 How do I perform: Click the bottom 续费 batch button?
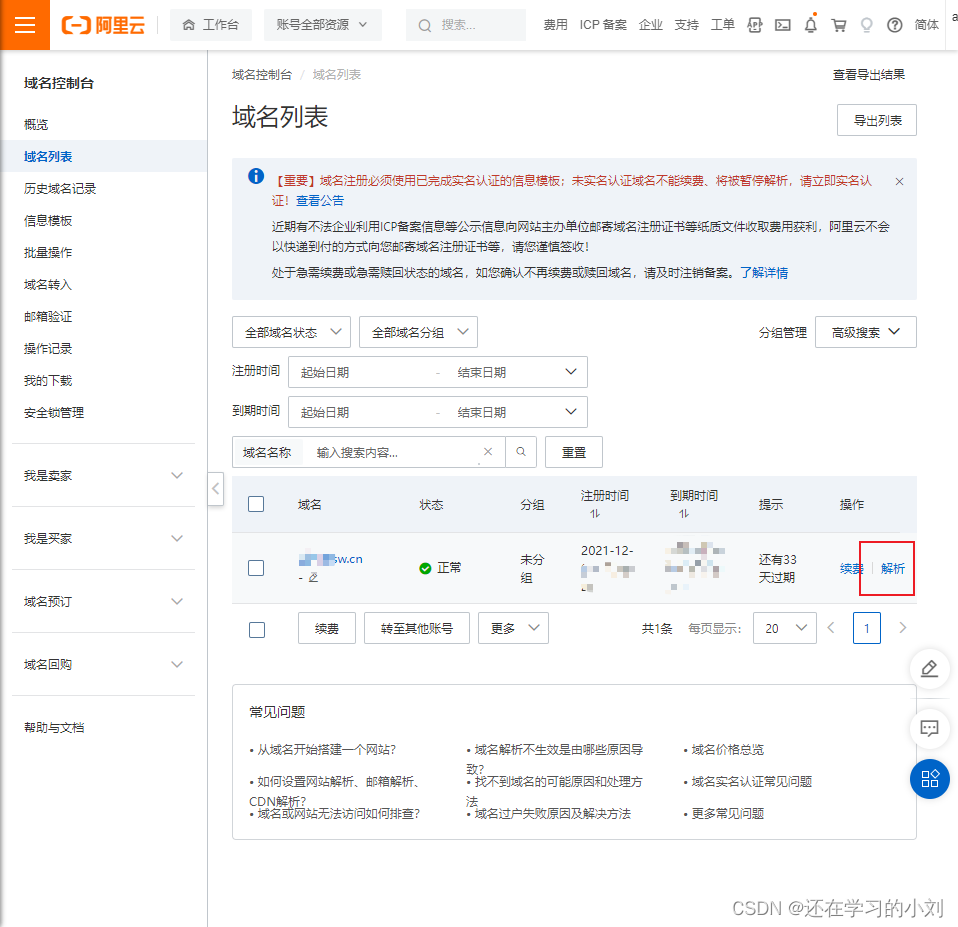tap(327, 628)
